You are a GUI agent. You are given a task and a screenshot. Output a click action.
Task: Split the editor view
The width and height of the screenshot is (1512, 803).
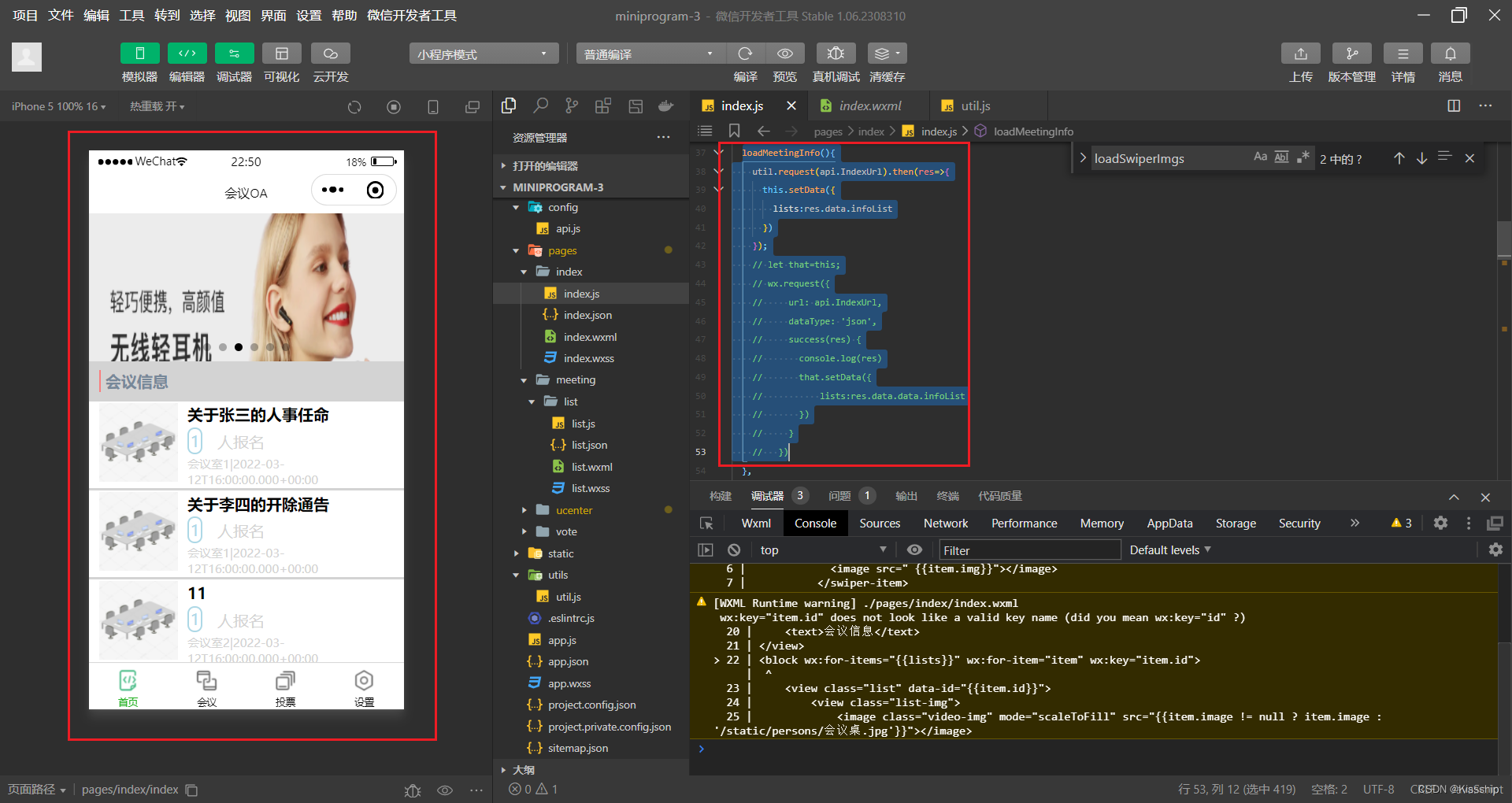(1454, 105)
